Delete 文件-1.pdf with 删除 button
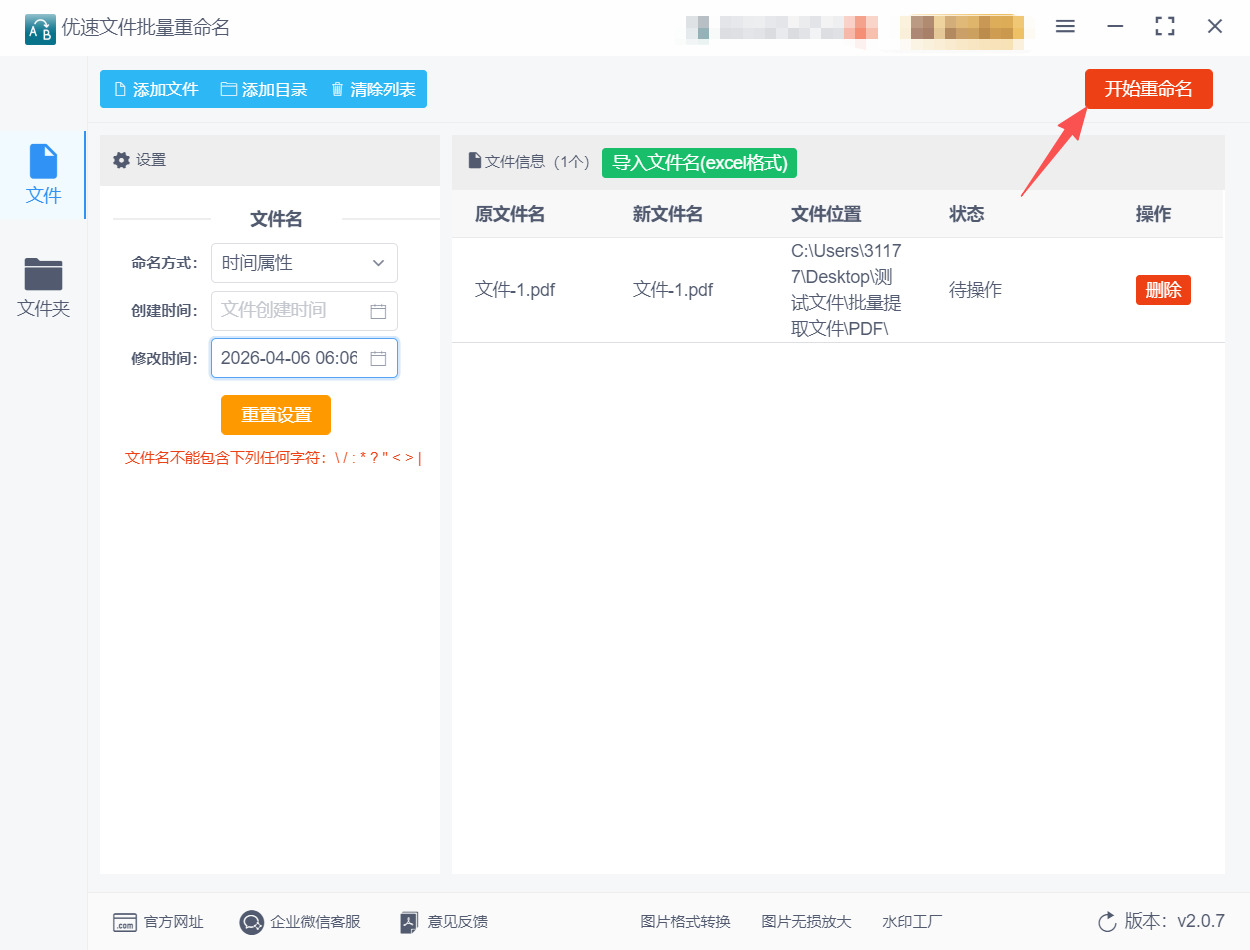This screenshot has width=1250, height=950. click(x=1163, y=290)
